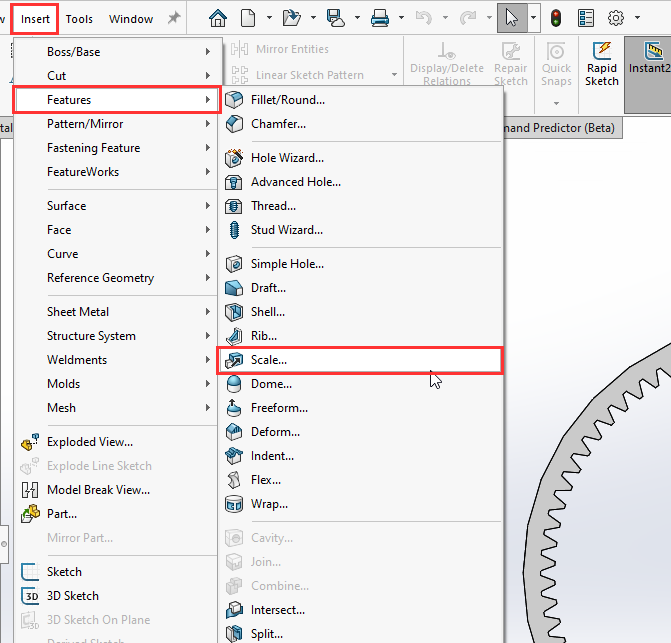Screen dimensions: 671x643
Task: Open dropdown arrow next to Options gear
Action: pyautogui.click(x=637, y=18)
